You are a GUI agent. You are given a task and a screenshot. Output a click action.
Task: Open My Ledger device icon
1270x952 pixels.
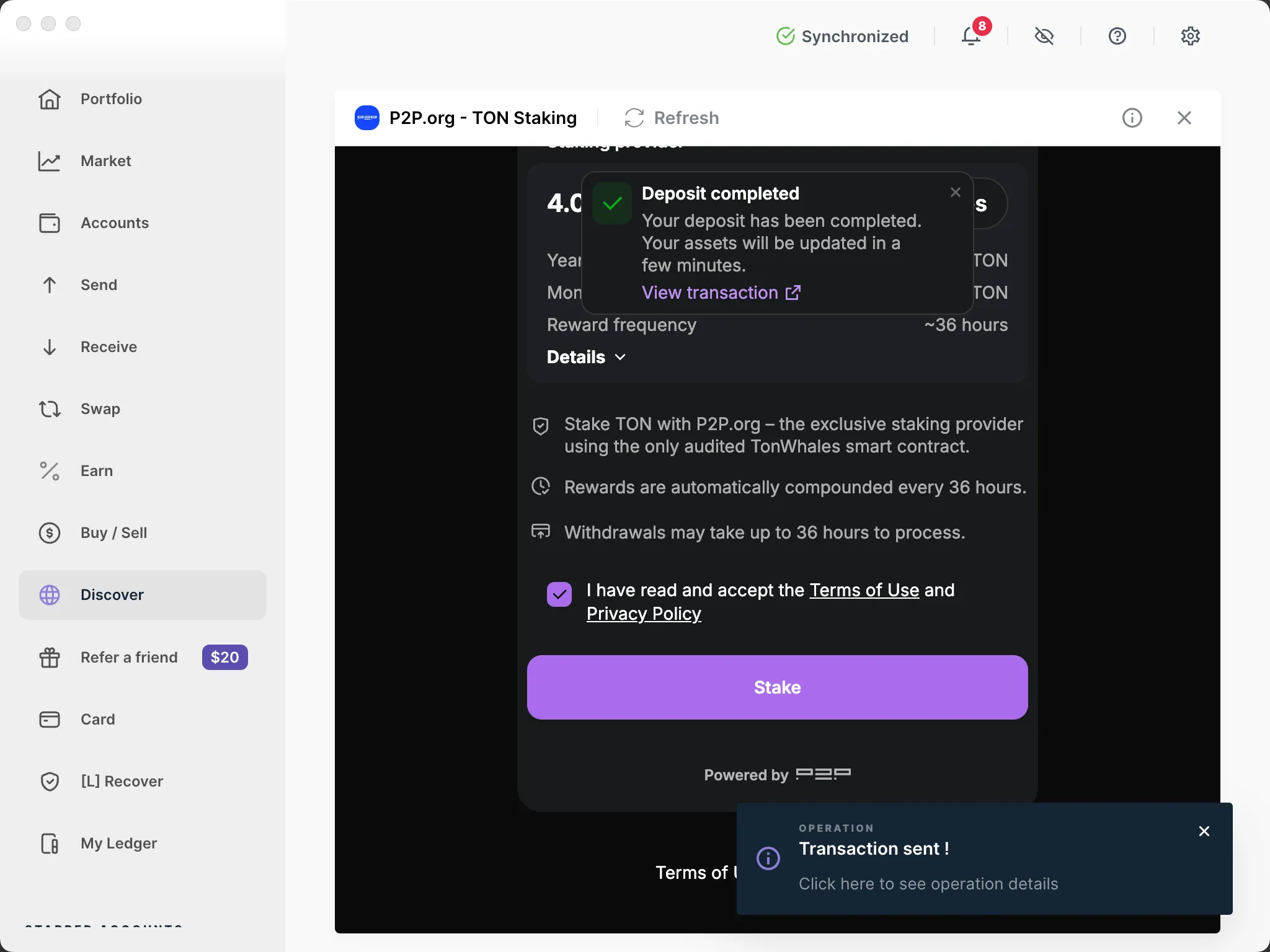[x=50, y=844]
